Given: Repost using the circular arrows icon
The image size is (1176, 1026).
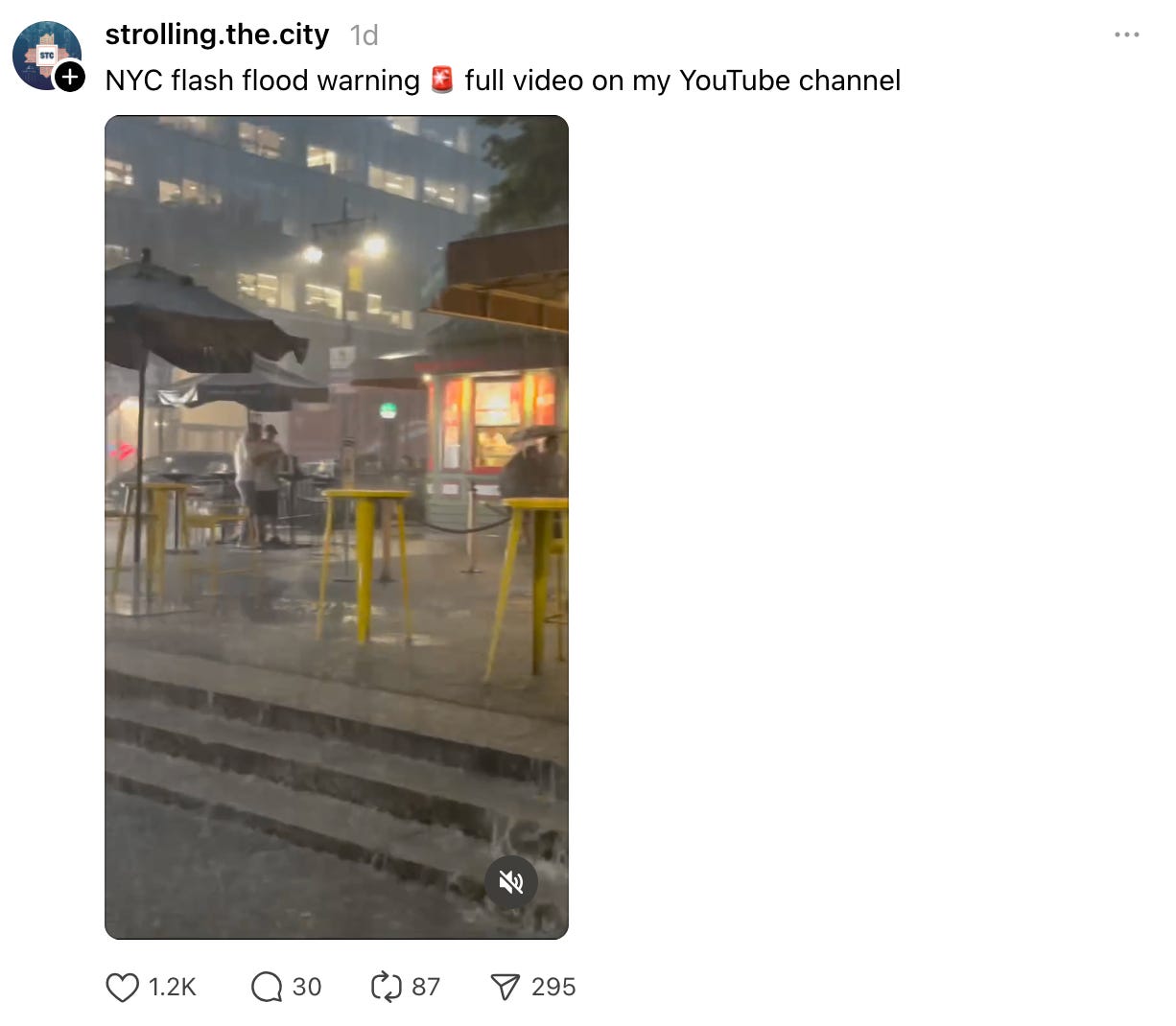Looking at the screenshot, I should 386,987.
